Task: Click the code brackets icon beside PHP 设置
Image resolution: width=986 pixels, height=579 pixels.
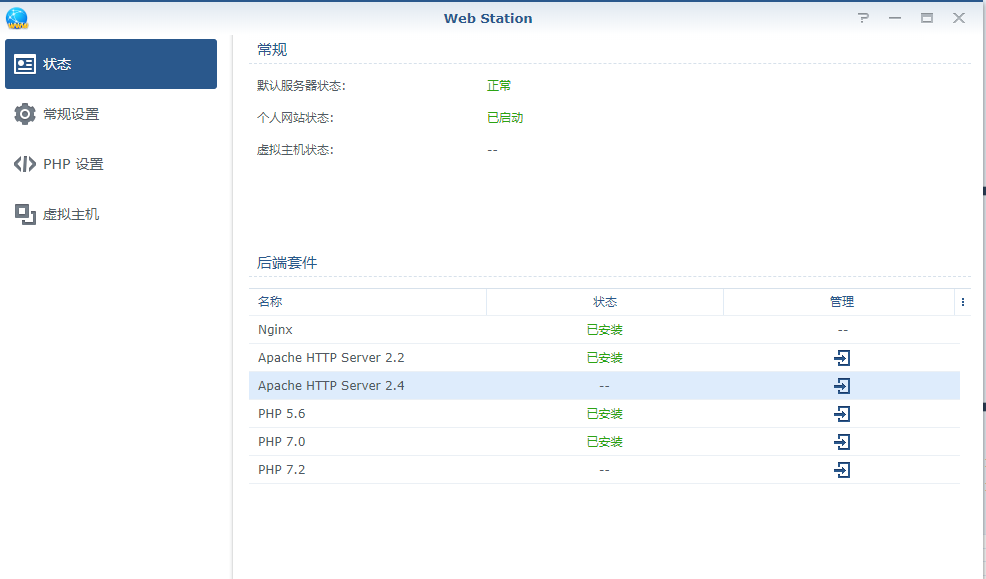Action: pos(25,164)
